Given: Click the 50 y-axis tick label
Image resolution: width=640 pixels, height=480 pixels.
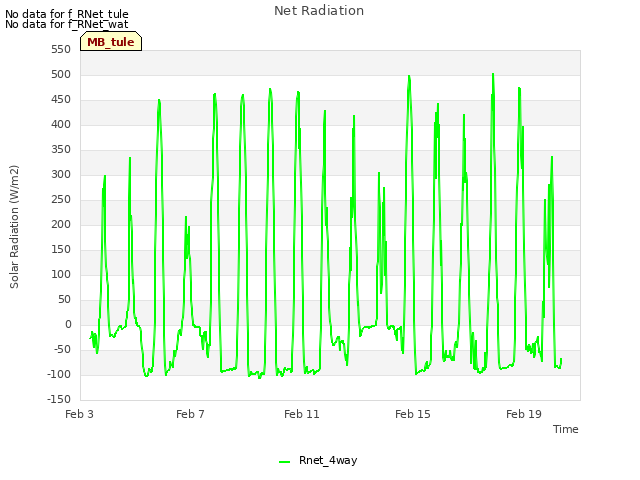Looking at the screenshot, I should point(64,299).
